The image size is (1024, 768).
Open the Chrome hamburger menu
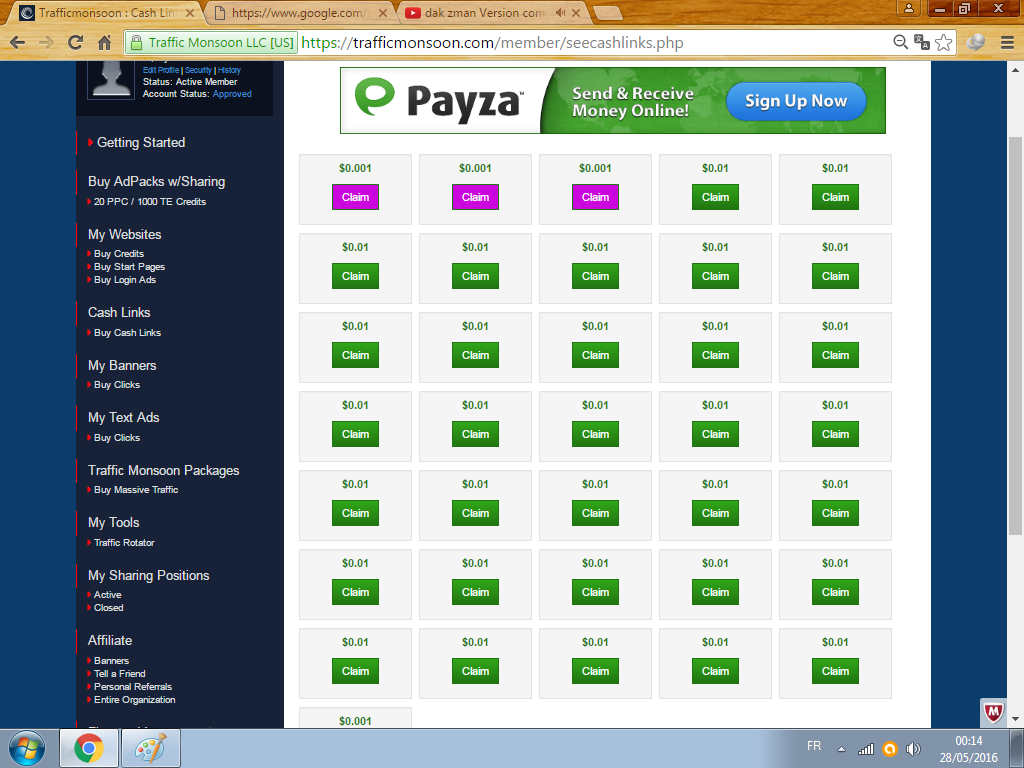click(x=1007, y=42)
